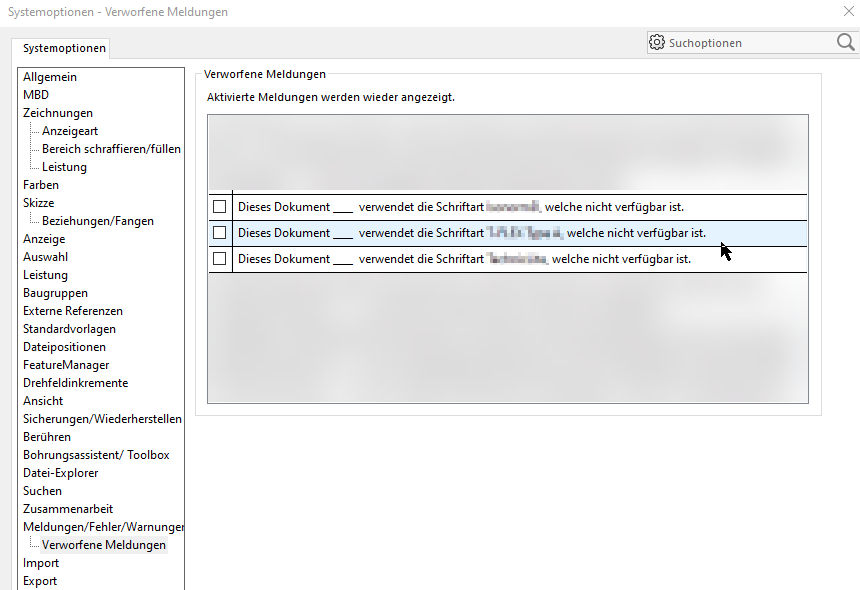Screen dimensions: 860x590
Task: Select Beziehungen/Fangen under Skizze
Action: (98, 221)
